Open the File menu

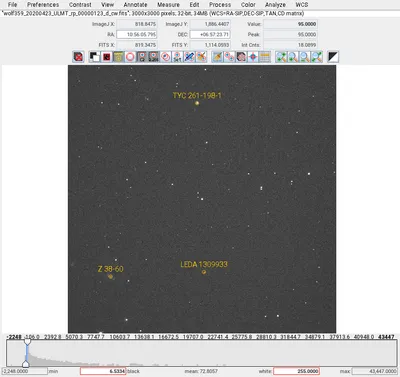[x=12, y=5]
